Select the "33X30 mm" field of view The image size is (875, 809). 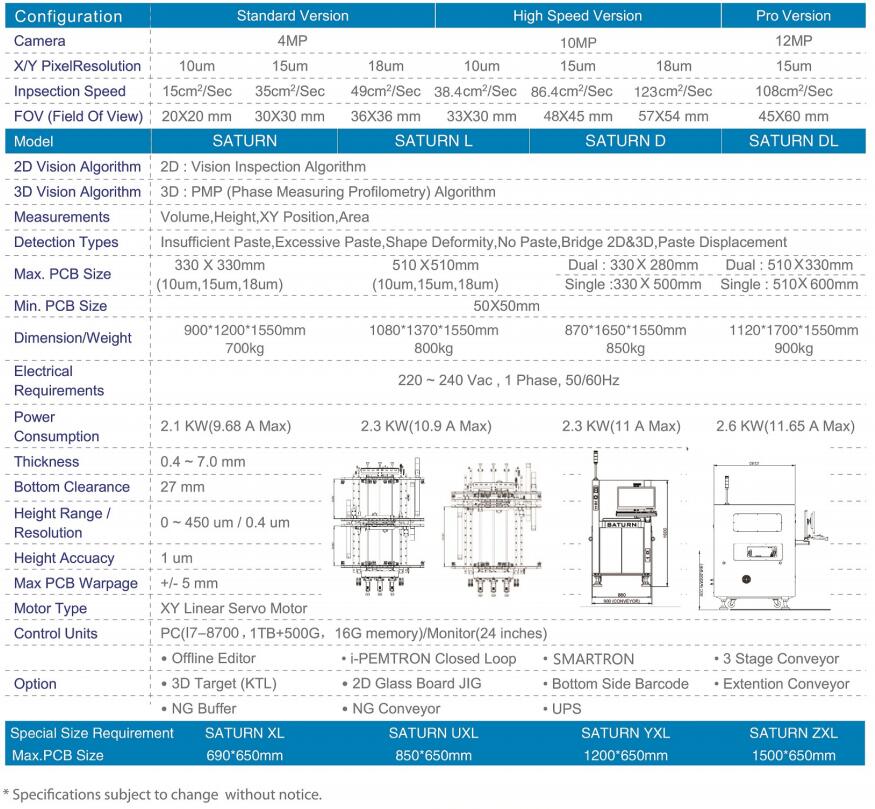482,117
